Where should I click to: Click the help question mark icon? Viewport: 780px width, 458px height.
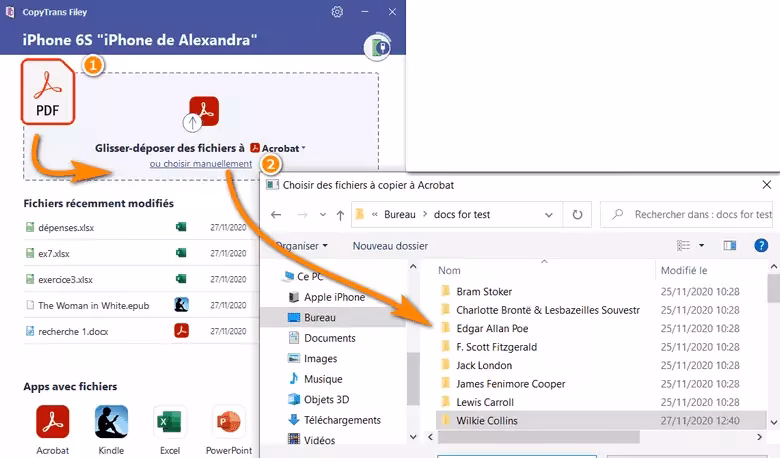tap(760, 245)
